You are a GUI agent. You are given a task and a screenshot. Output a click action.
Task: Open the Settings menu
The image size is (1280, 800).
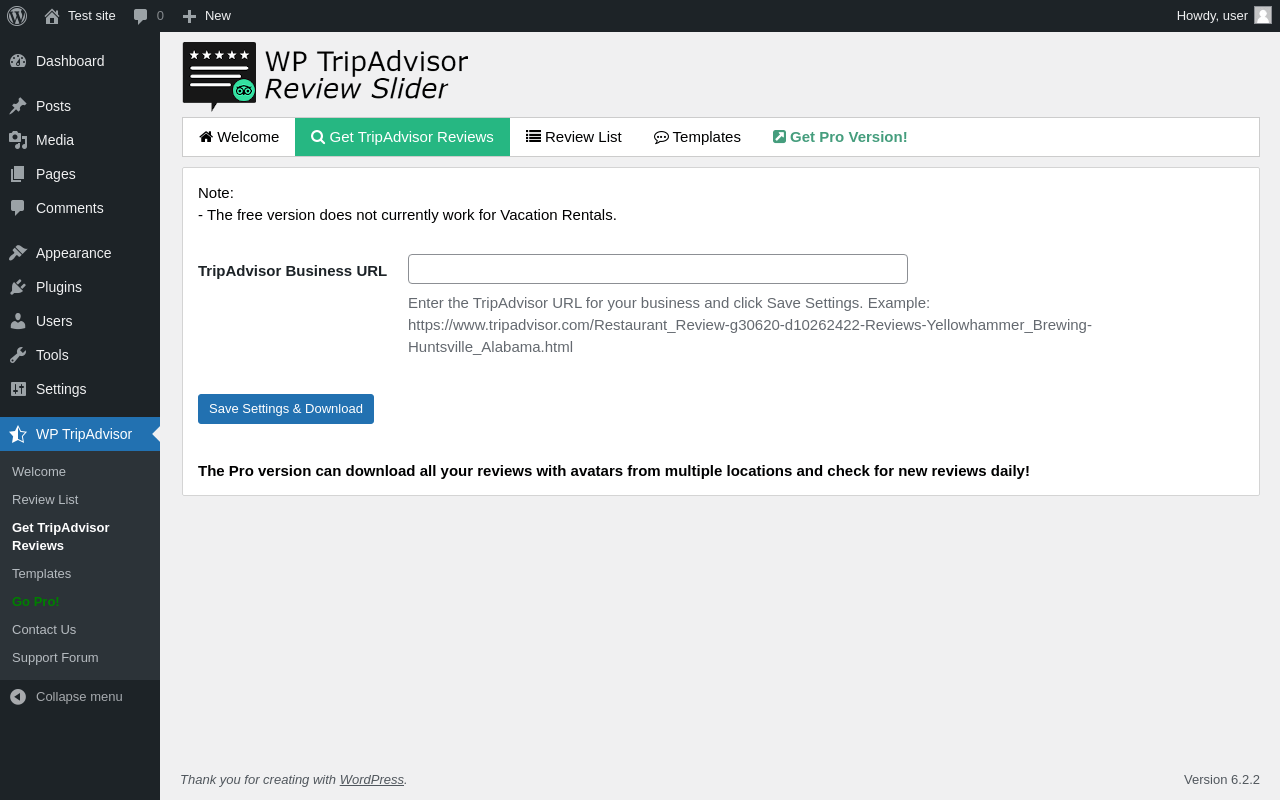point(80,389)
